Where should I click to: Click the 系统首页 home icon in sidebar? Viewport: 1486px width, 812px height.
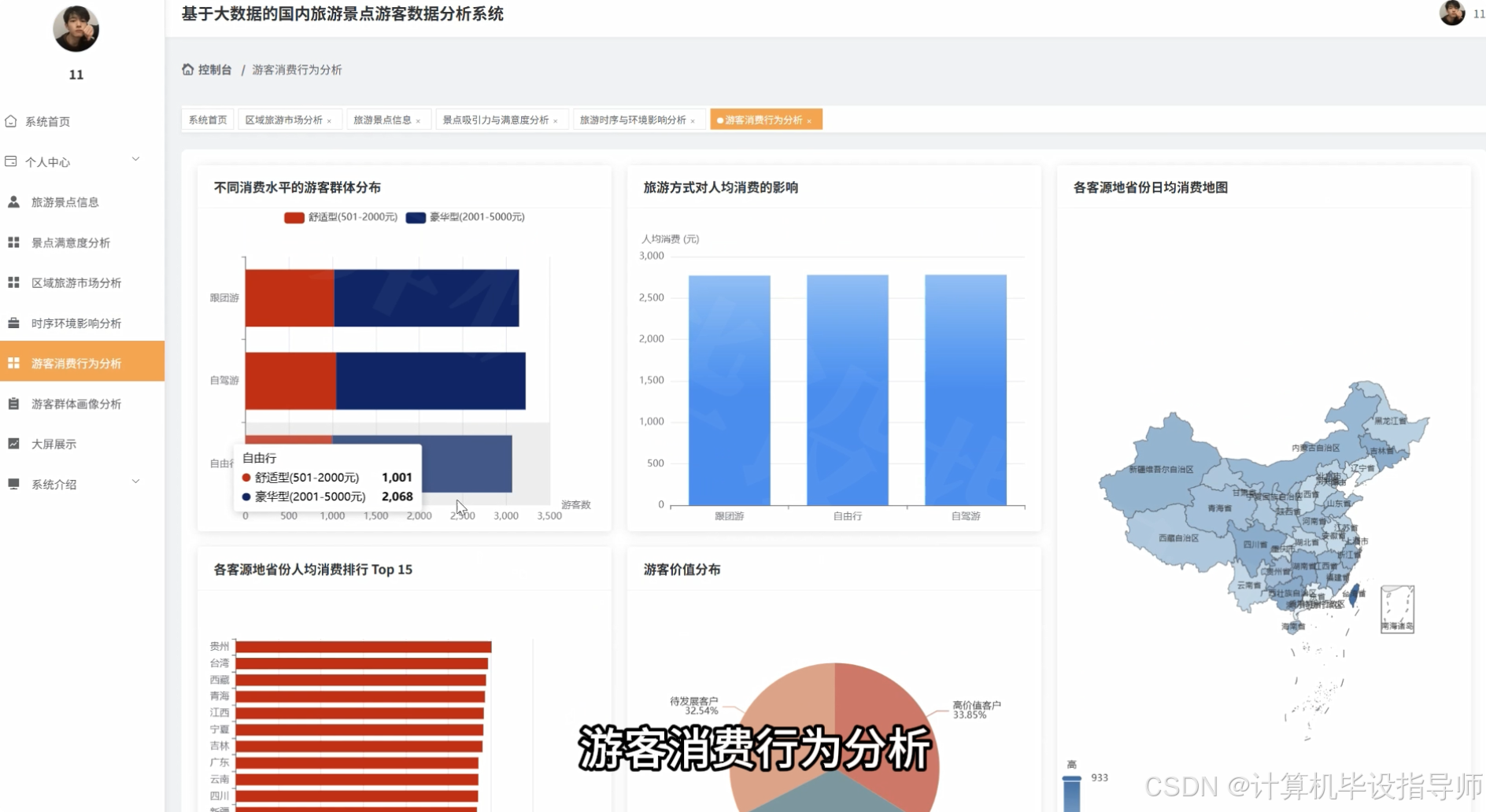13,121
